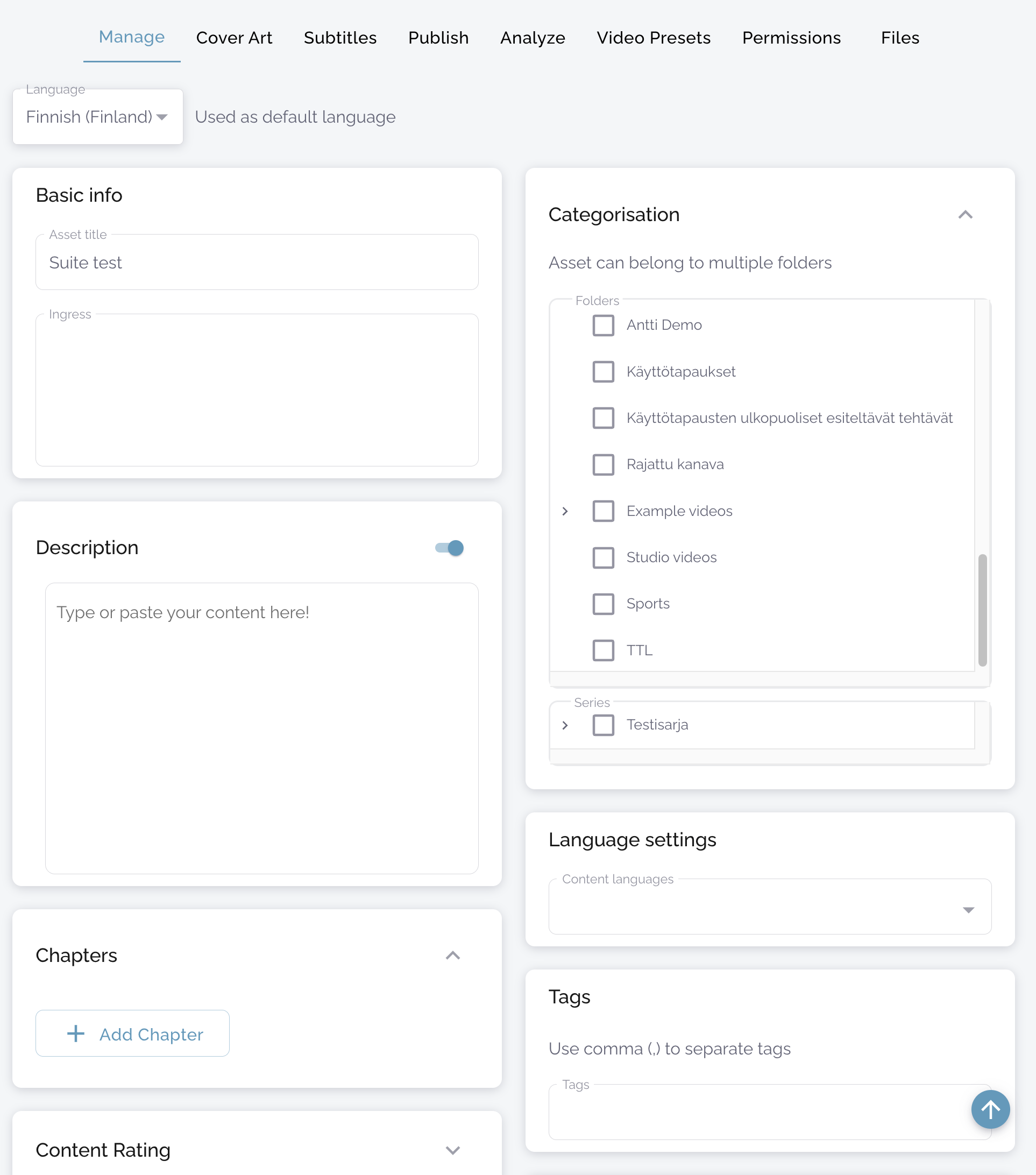1036x1175 pixels.
Task: Expand the Testisarja series arrow
Action: (565, 725)
